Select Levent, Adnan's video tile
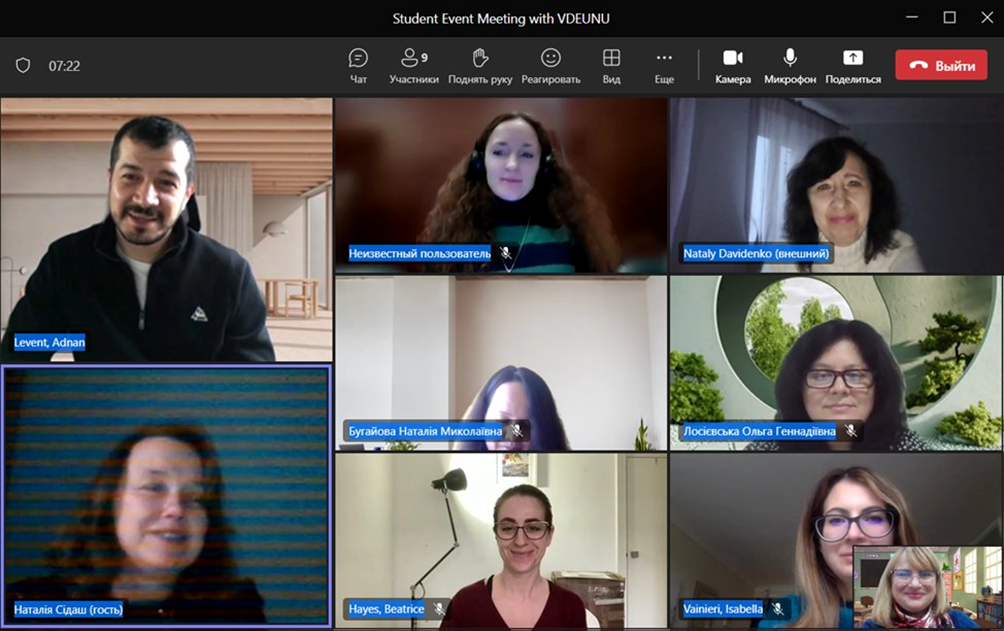1004x631 pixels. pyautogui.click(x=166, y=229)
